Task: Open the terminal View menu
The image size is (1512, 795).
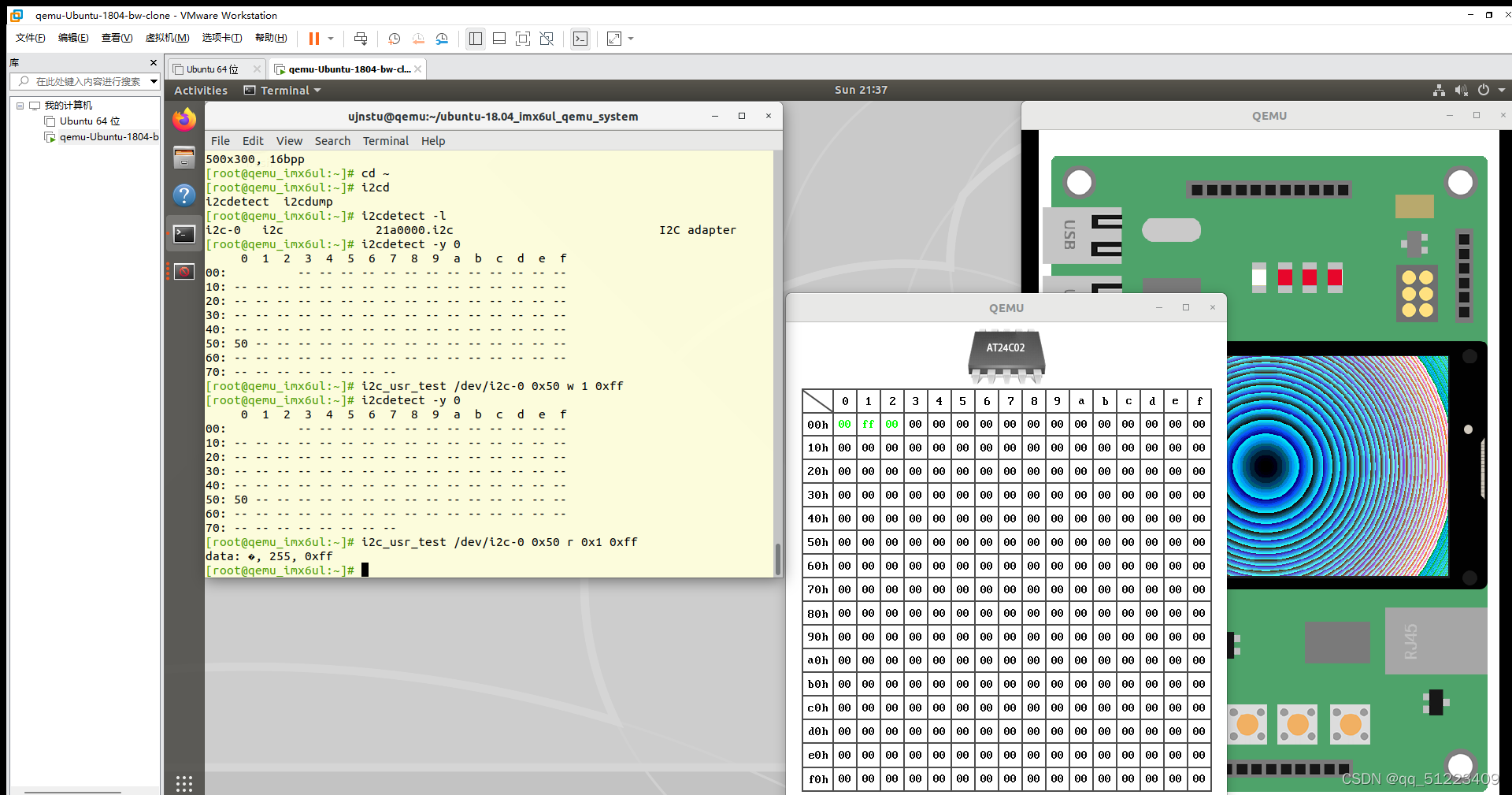Action: pyautogui.click(x=289, y=141)
